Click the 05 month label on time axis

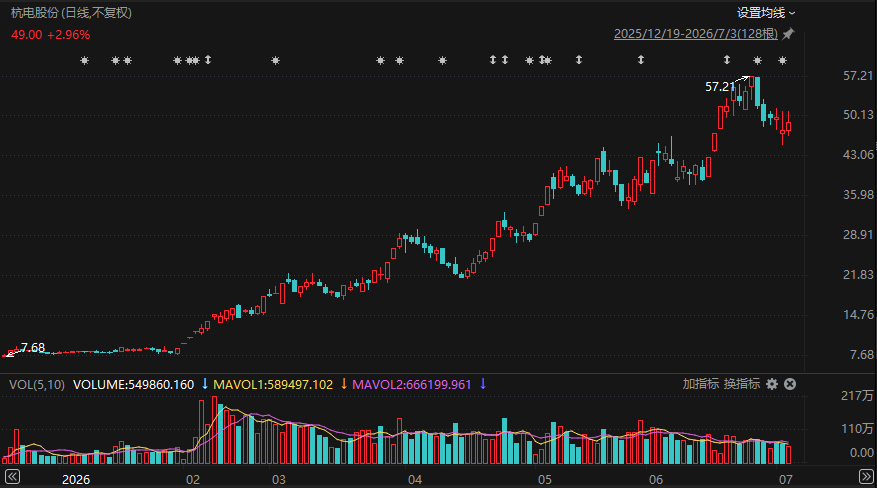[x=545, y=480]
